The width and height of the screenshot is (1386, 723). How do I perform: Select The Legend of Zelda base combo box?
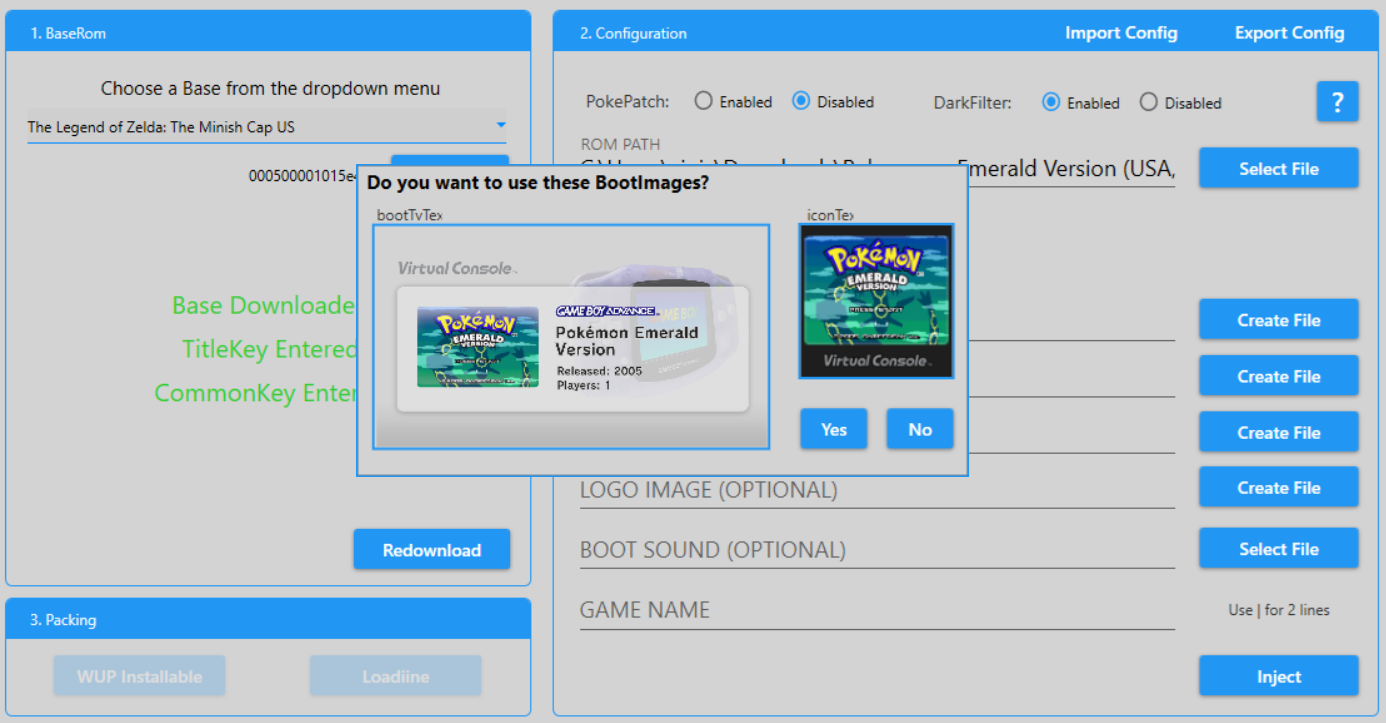(x=260, y=127)
